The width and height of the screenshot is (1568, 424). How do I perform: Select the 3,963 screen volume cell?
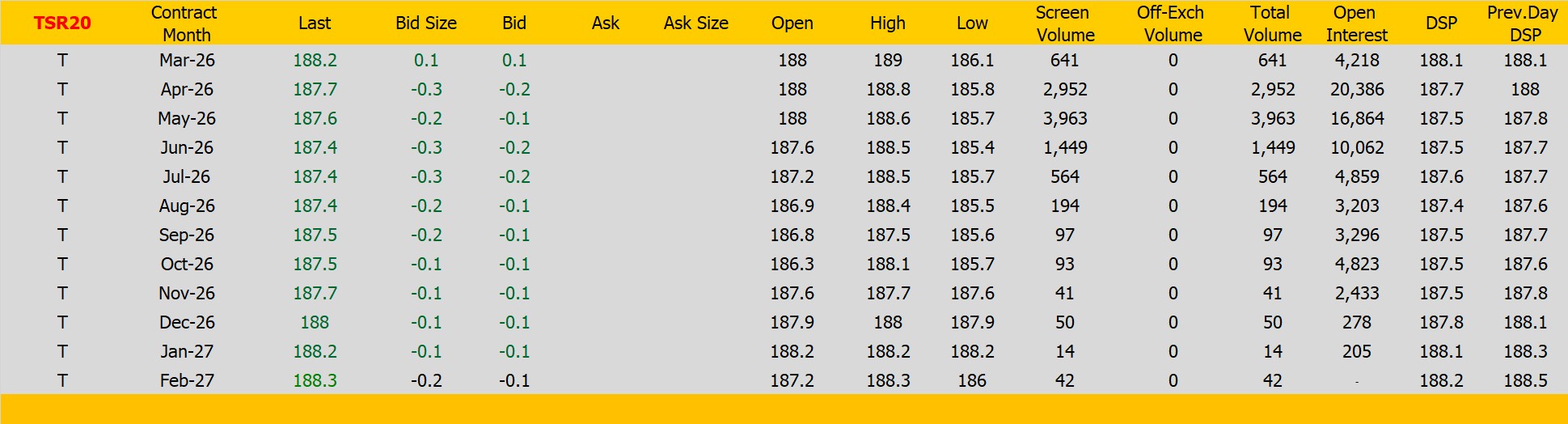click(x=1064, y=119)
